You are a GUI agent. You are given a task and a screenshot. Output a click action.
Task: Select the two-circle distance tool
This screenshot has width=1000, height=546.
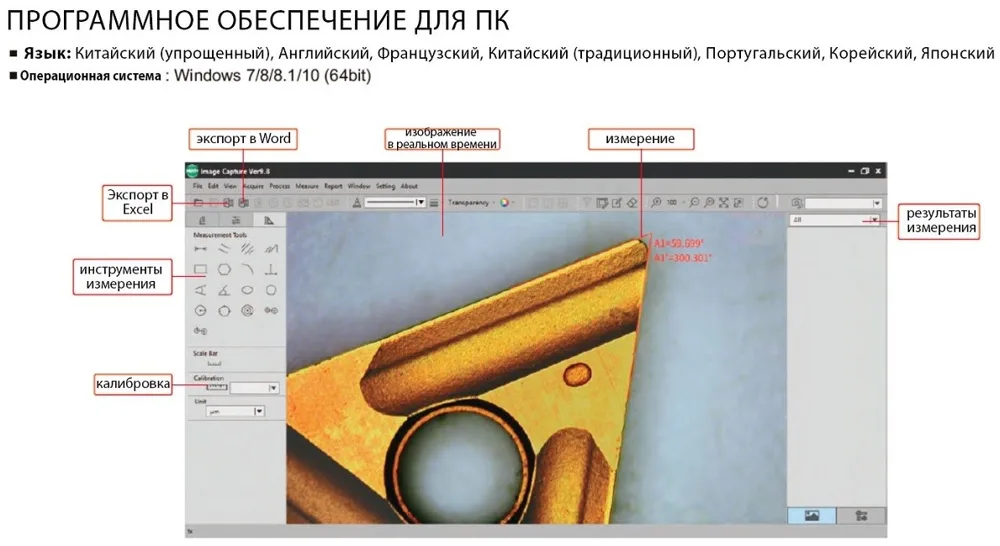pos(271,311)
